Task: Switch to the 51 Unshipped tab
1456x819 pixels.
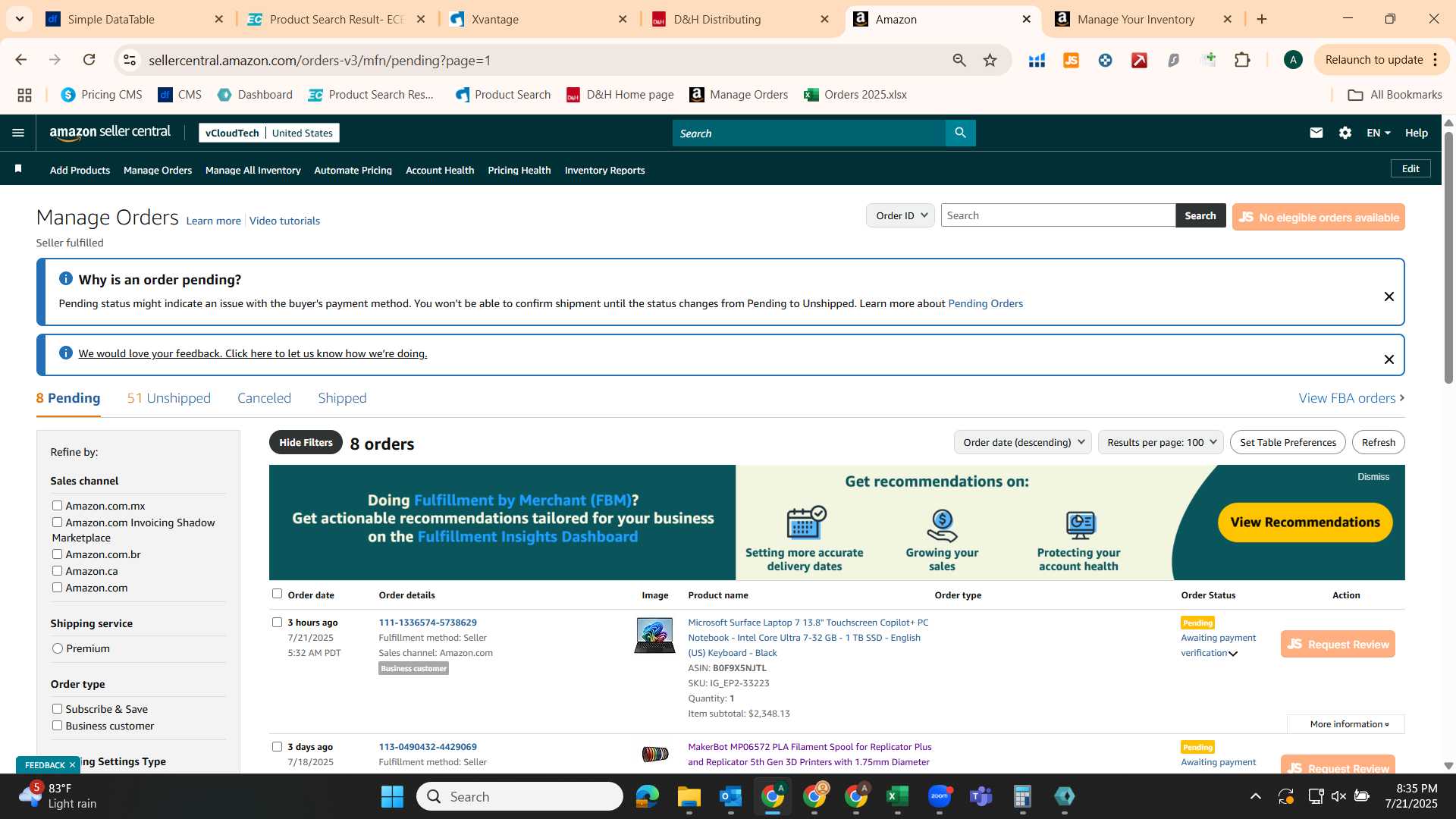Action: (x=168, y=398)
